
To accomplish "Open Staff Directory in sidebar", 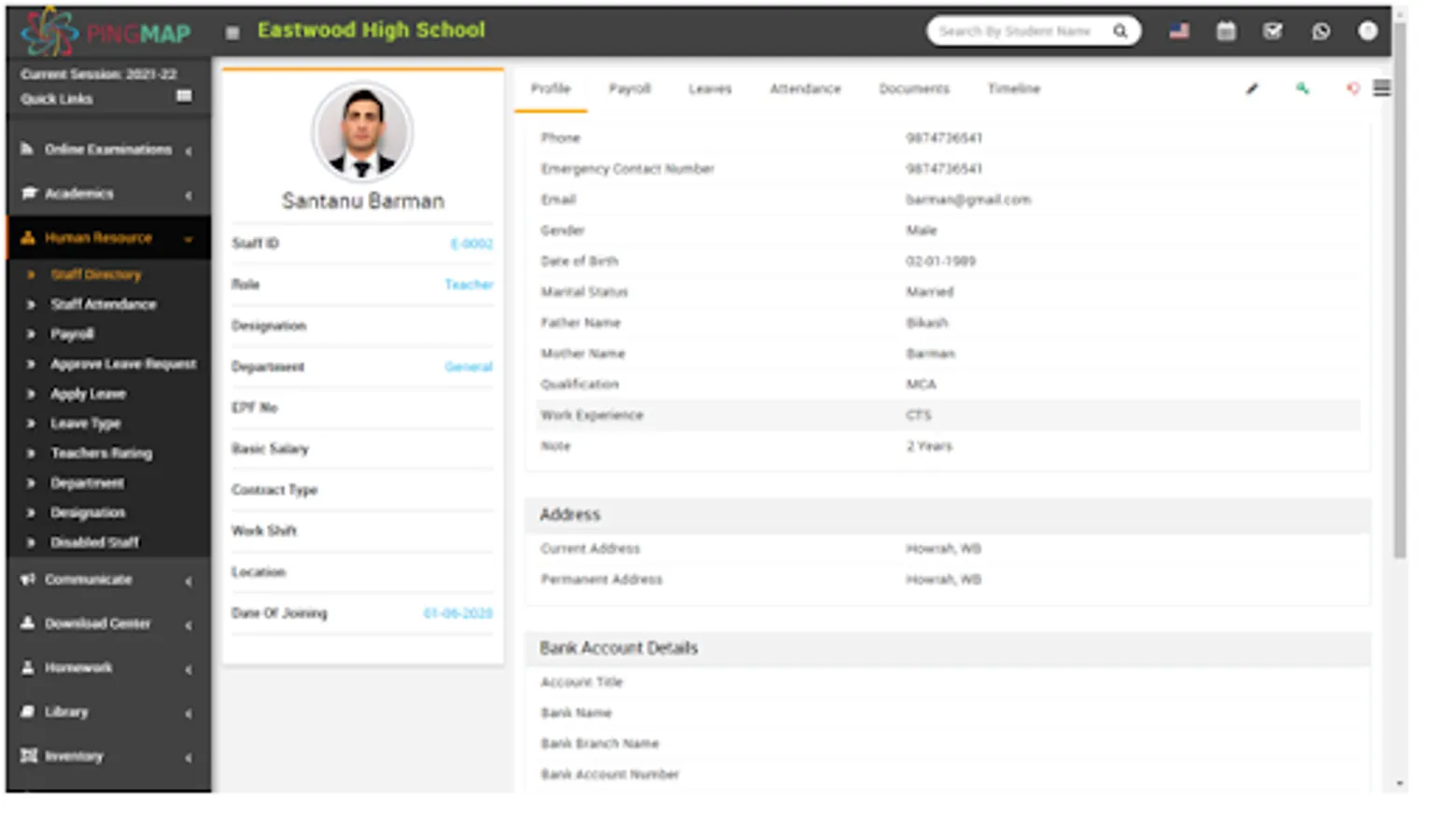I will click(96, 274).
